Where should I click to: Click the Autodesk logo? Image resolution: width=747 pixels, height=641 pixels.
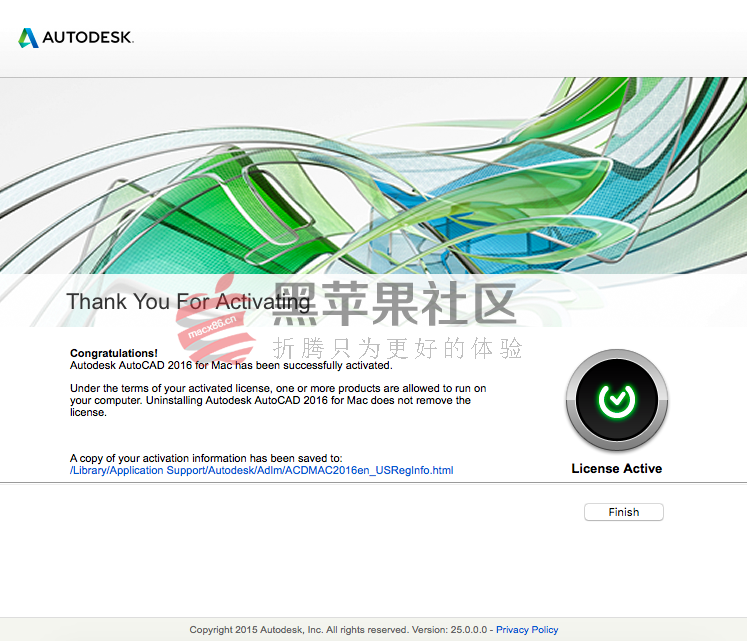(76, 38)
